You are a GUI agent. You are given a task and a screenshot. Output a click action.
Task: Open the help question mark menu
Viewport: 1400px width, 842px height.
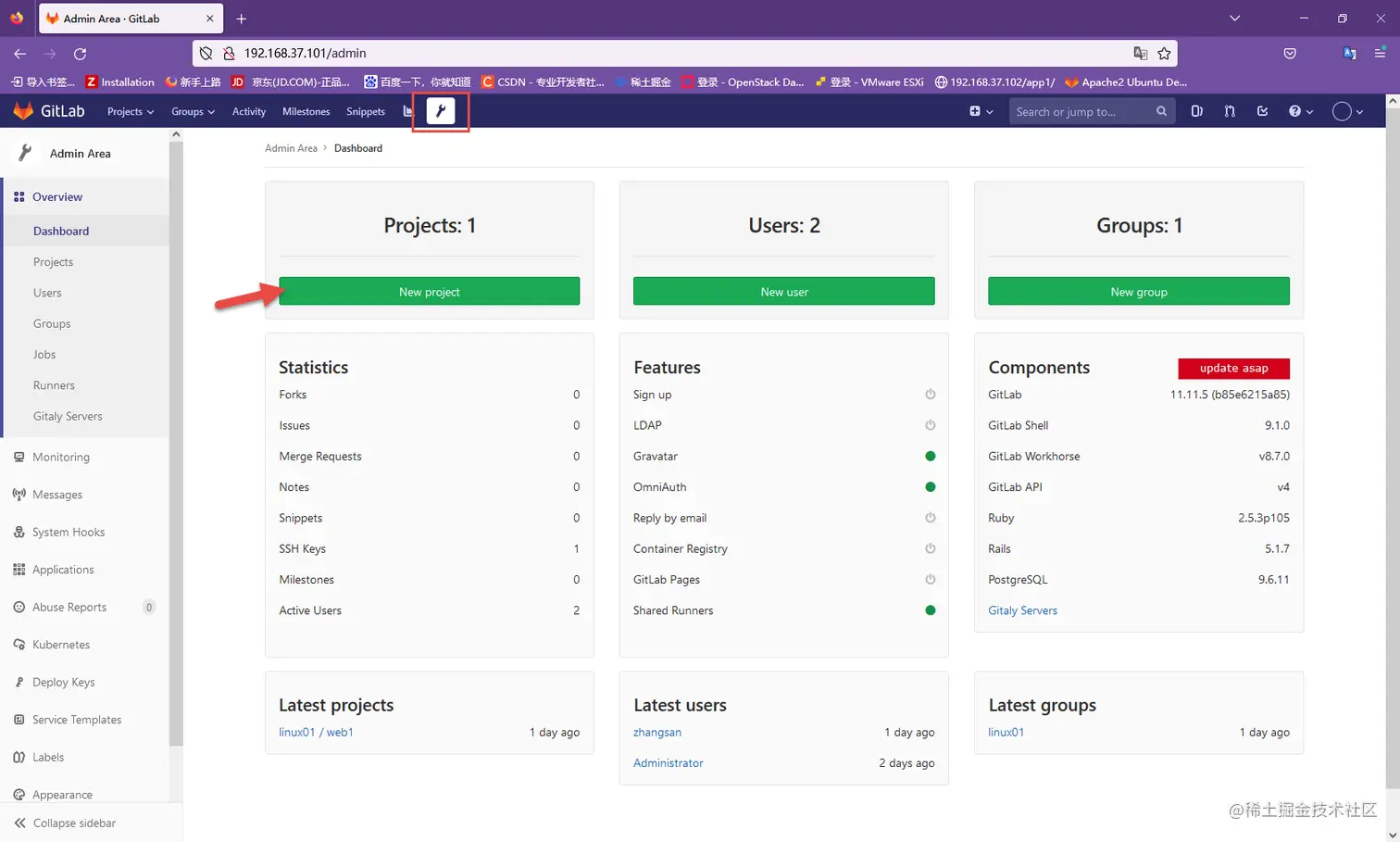[1300, 111]
